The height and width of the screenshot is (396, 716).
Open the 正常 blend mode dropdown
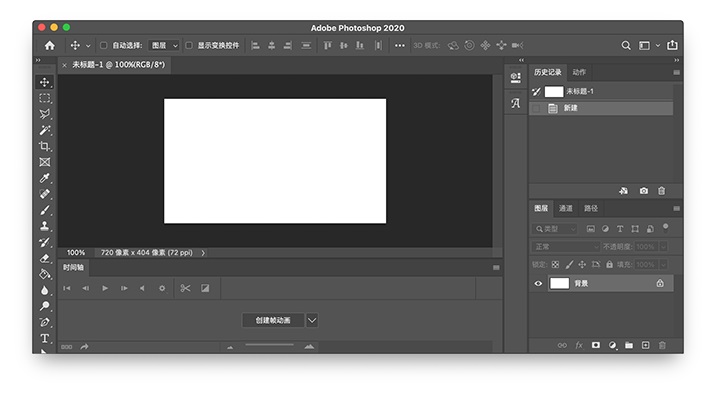(565, 247)
